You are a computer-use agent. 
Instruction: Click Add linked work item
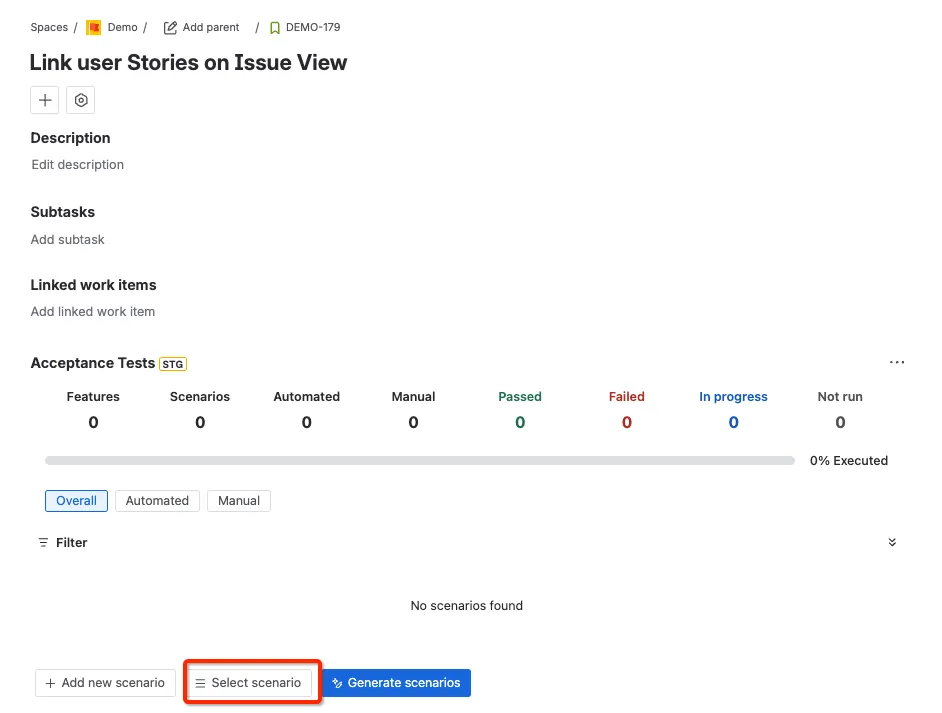click(93, 312)
